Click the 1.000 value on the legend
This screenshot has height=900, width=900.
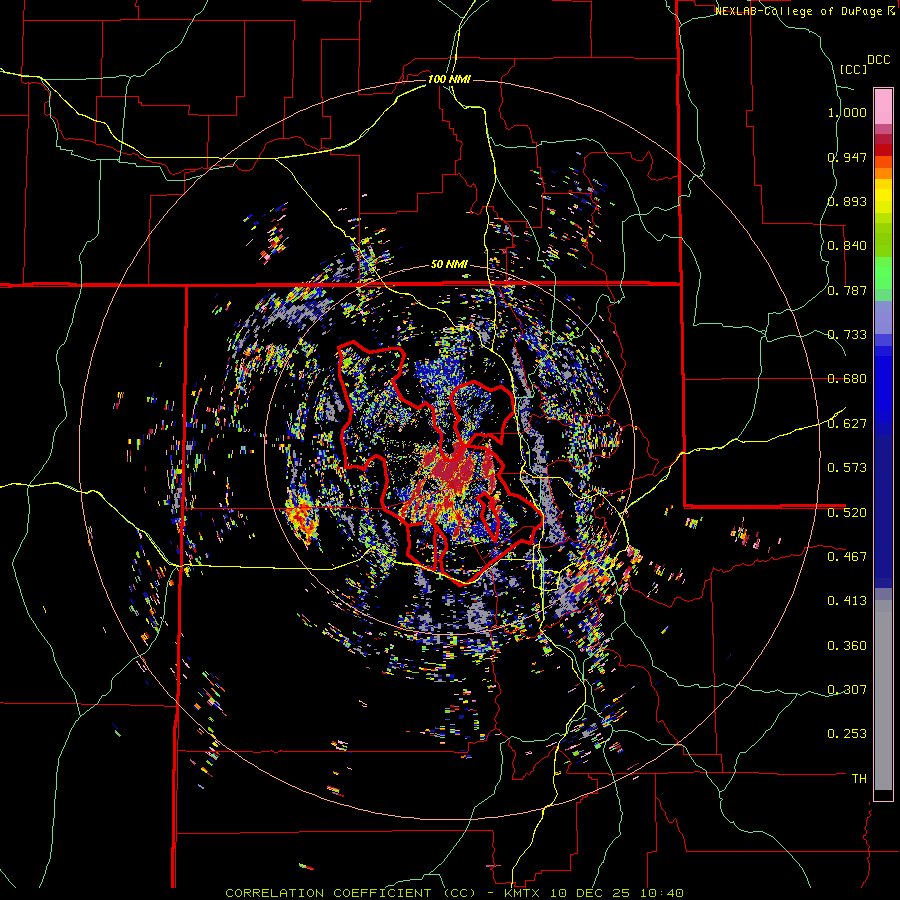click(x=847, y=112)
